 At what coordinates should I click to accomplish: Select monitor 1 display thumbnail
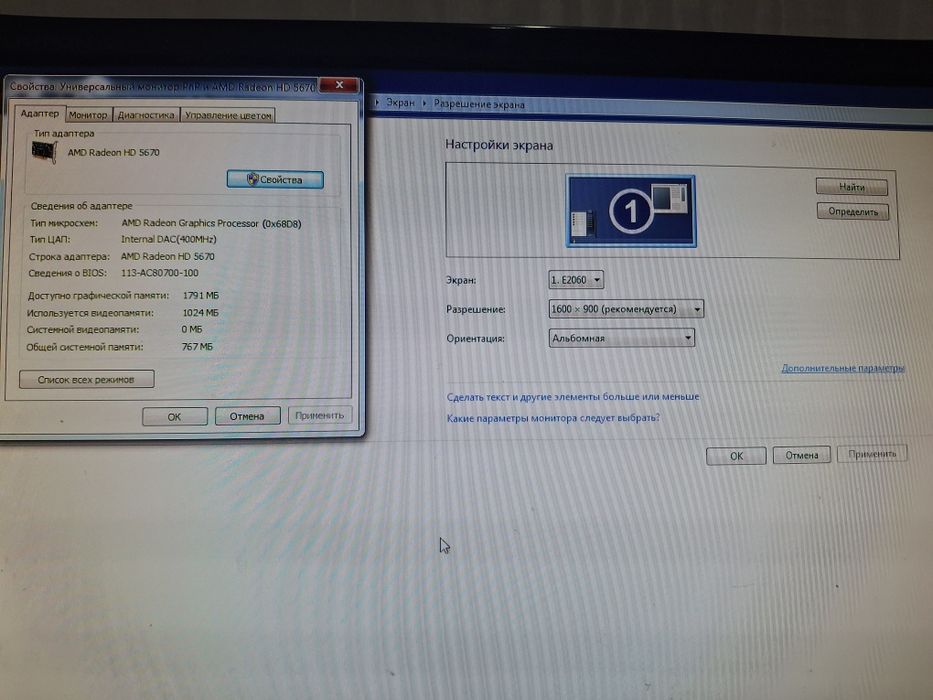(630, 210)
